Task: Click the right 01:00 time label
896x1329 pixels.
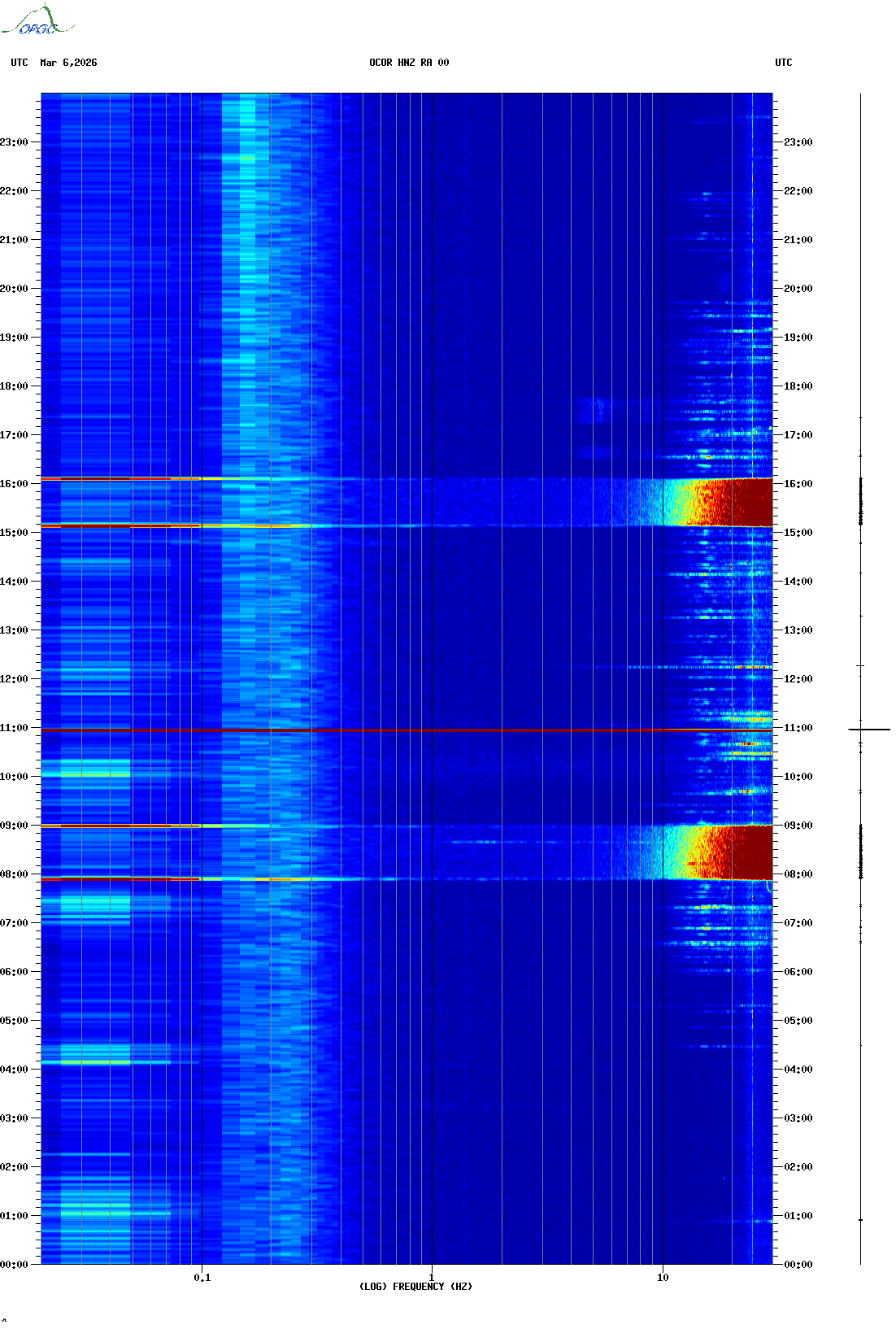Action: pyautogui.click(x=798, y=1216)
